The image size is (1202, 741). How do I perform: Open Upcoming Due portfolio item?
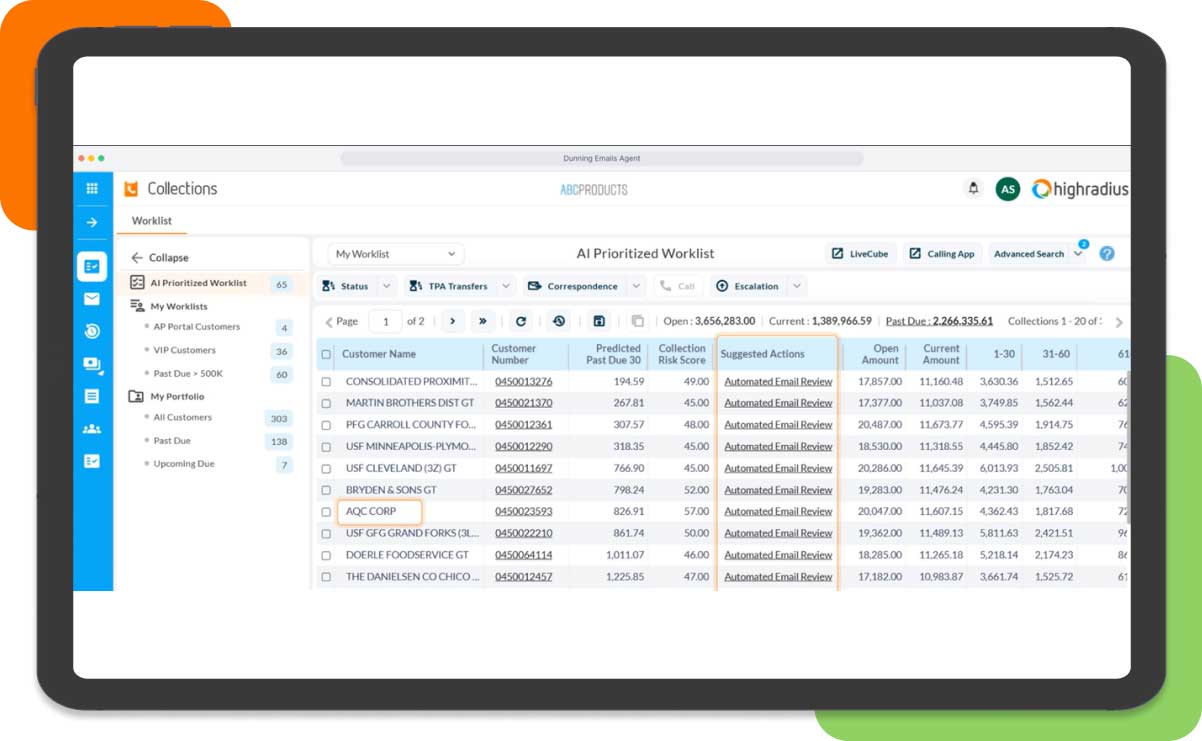pos(184,464)
